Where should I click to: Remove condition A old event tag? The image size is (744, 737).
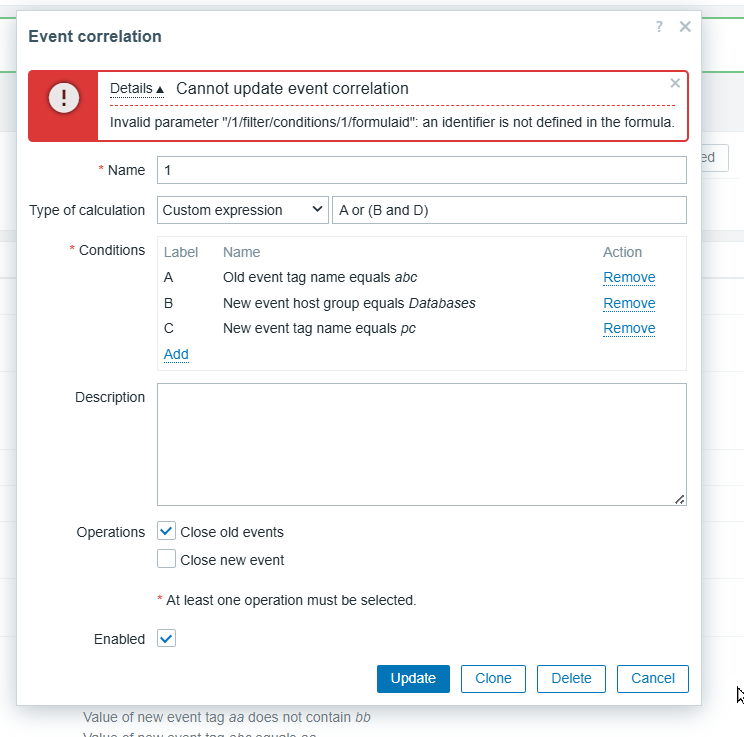628,277
